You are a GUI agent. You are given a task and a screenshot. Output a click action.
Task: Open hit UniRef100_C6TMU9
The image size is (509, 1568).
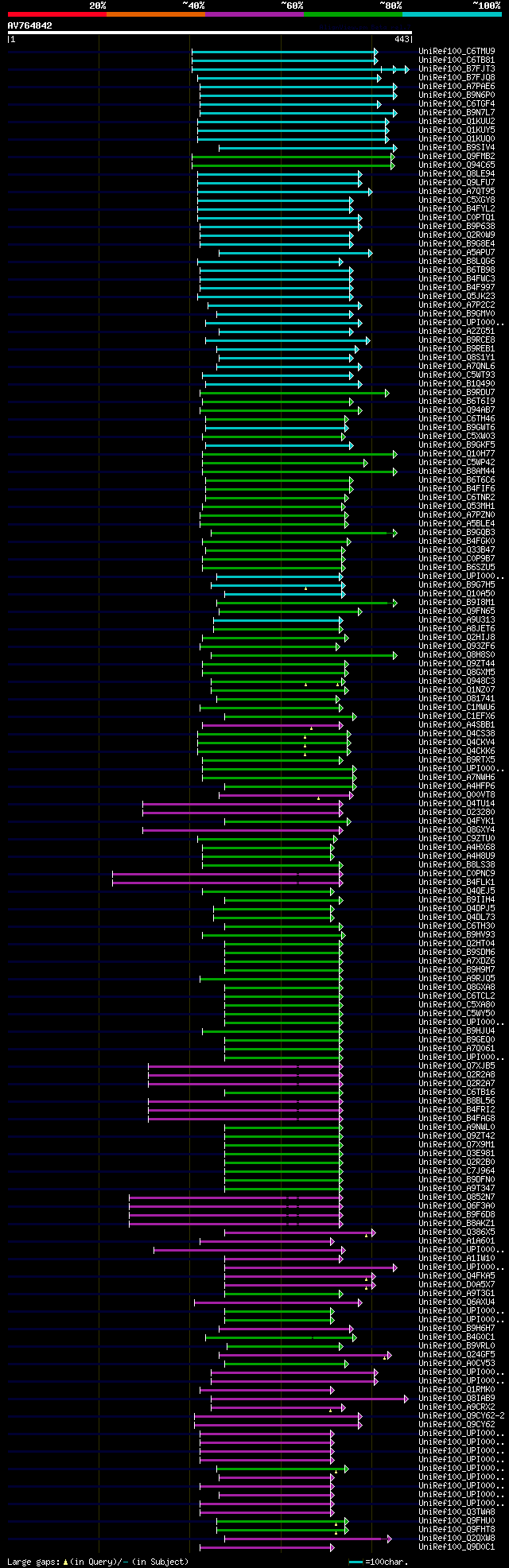point(457,51)
